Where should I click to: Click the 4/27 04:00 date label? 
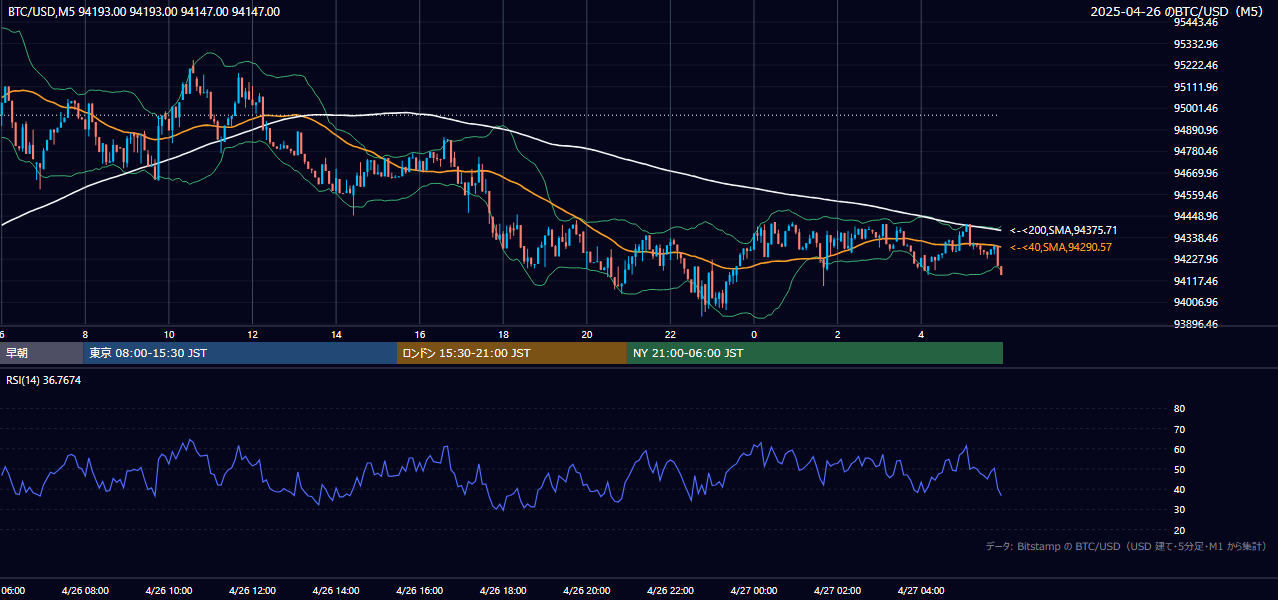tap(921, 590)
